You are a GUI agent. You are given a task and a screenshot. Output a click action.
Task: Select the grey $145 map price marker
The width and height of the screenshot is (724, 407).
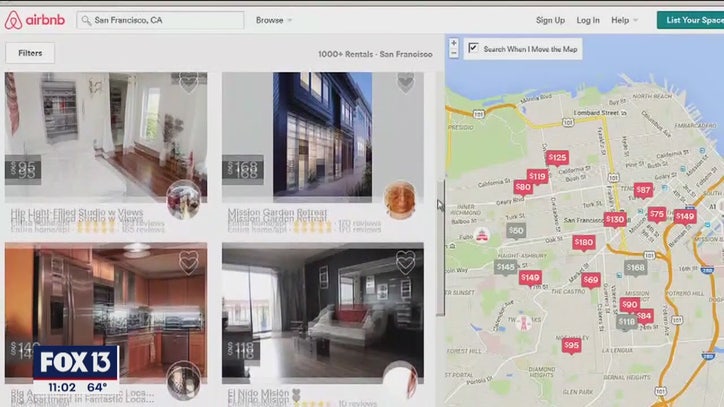[x=506, y=267]
